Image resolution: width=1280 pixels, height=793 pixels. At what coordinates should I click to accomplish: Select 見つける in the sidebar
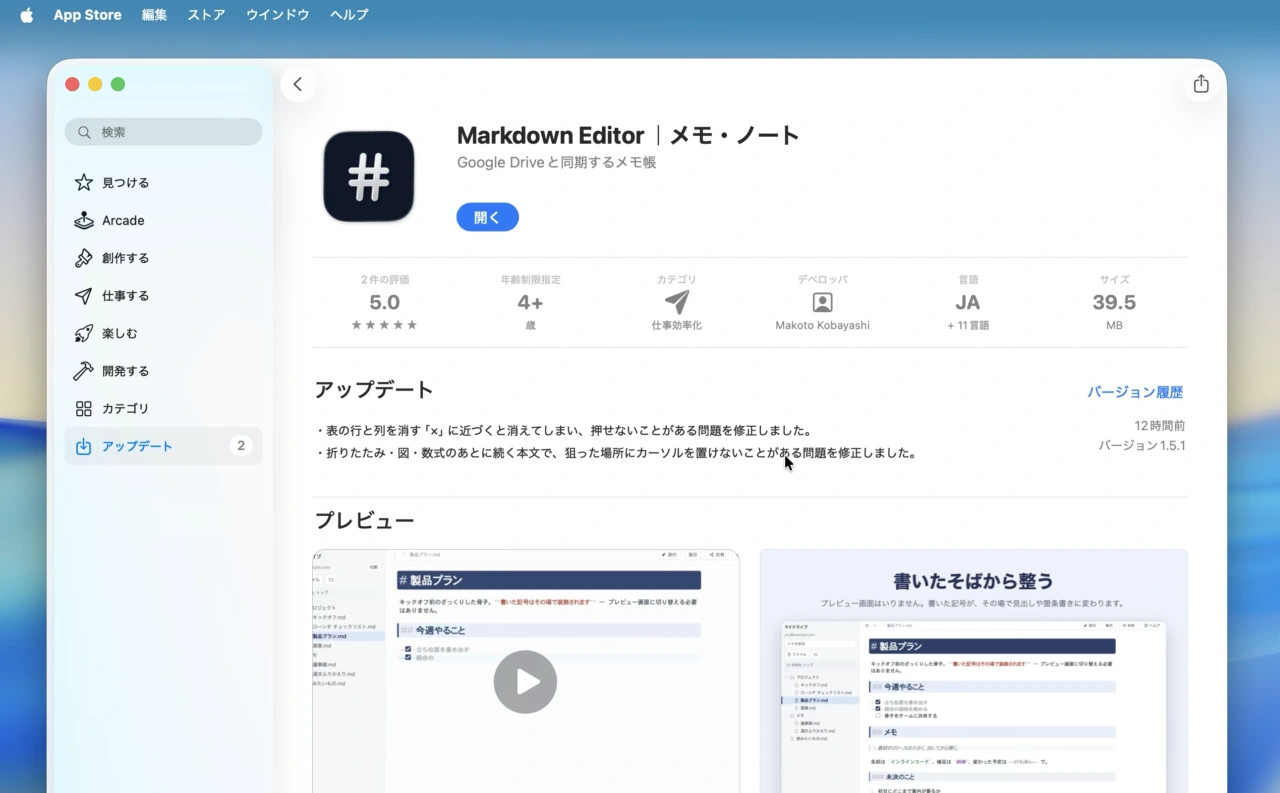(x=164, y=183)
